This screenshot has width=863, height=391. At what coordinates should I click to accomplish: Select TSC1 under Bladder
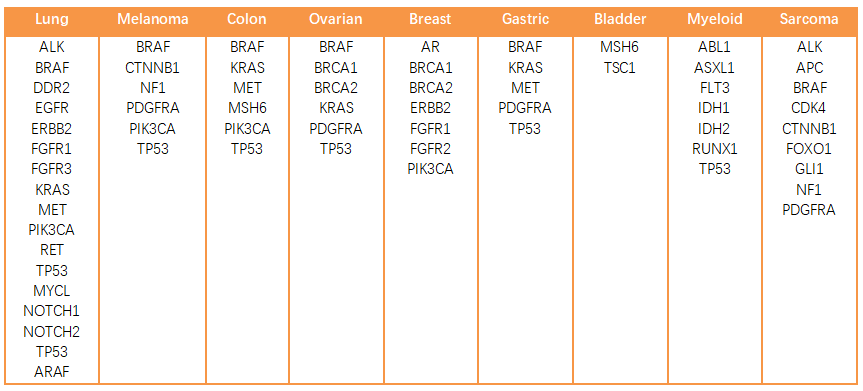pos(620,68)
